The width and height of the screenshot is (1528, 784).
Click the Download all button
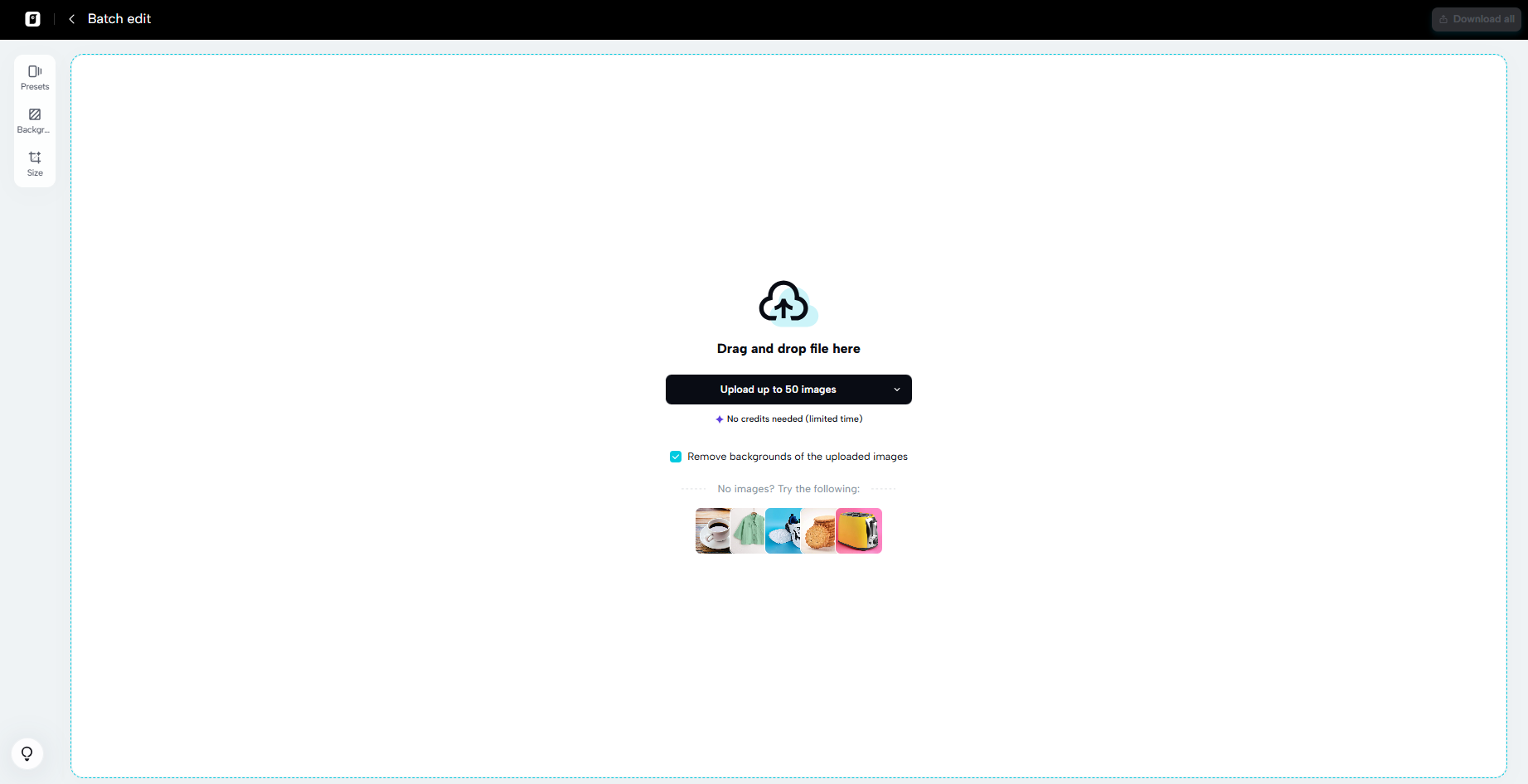point(1476,19)
